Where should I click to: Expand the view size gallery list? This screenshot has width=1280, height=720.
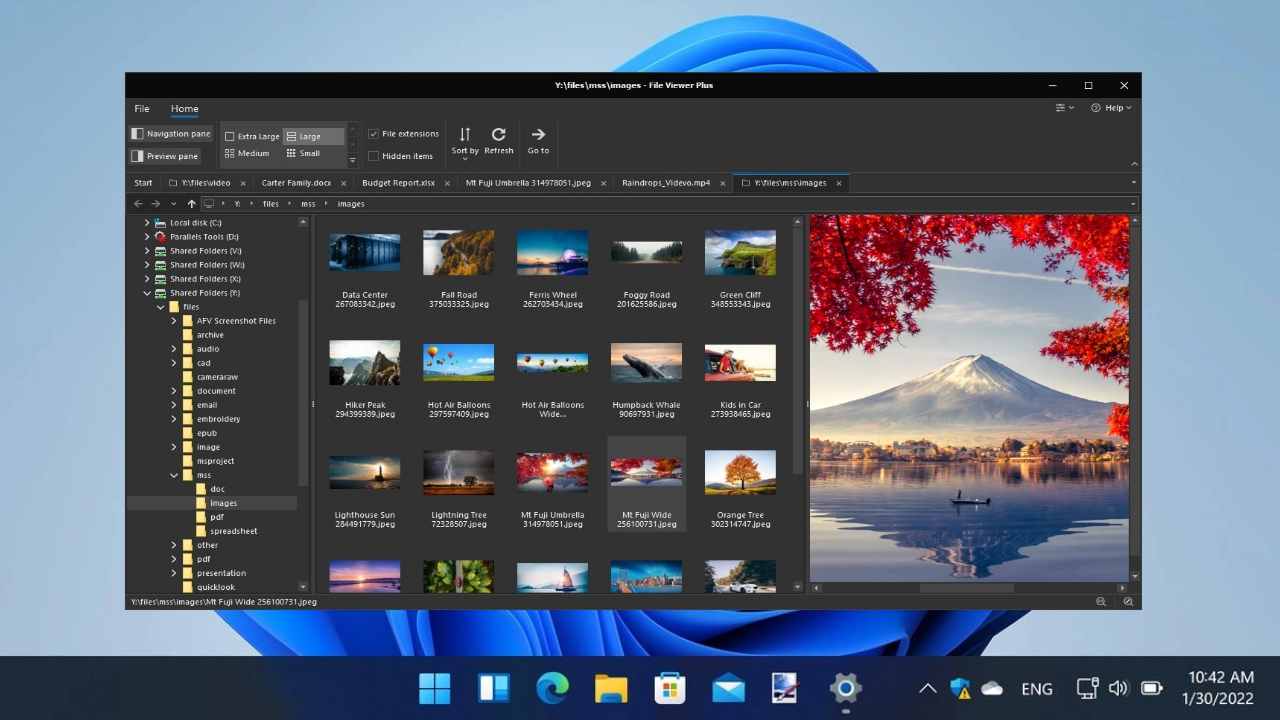point(352,160)
